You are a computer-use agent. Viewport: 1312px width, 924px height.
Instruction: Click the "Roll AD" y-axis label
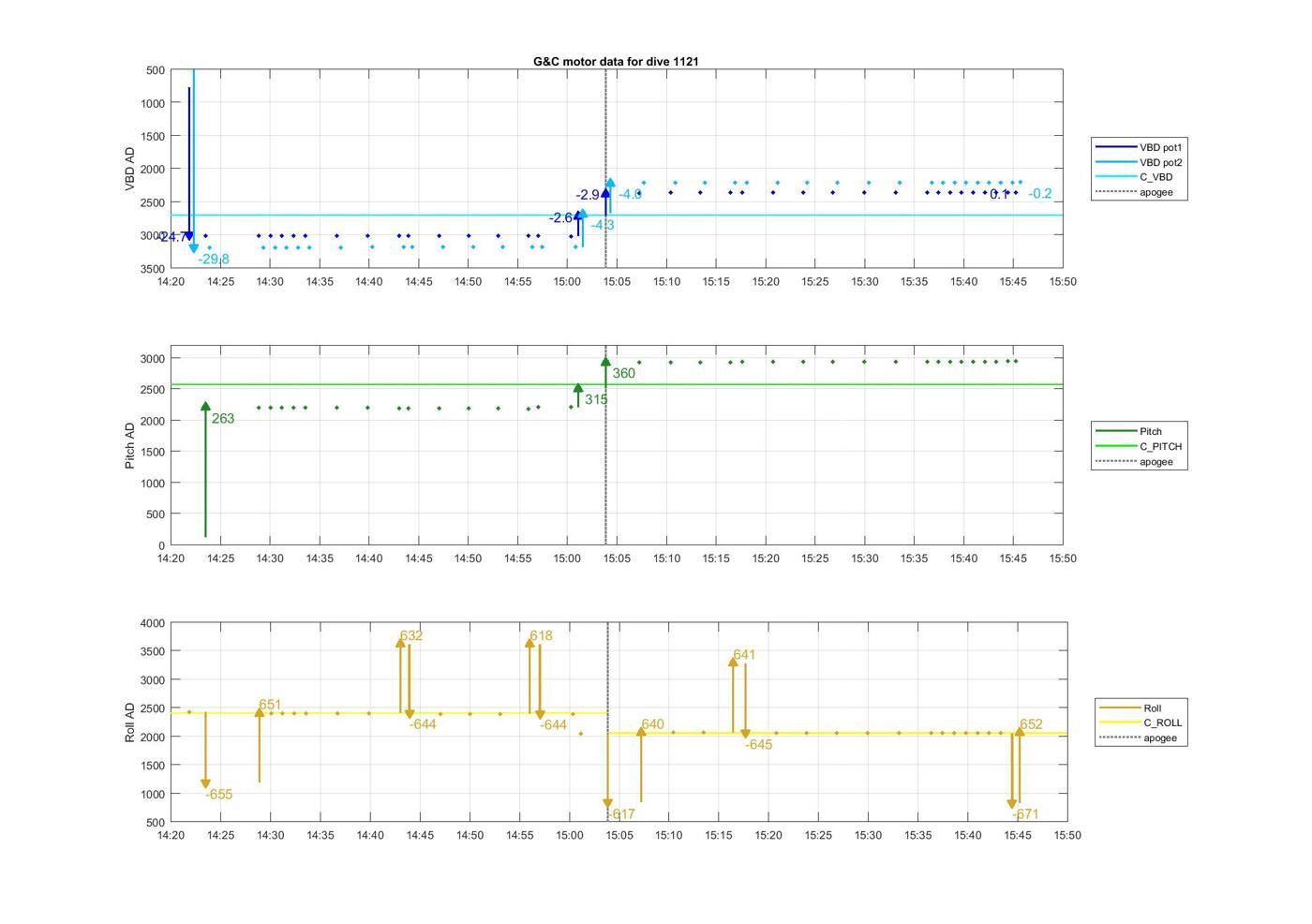point(130,723)
